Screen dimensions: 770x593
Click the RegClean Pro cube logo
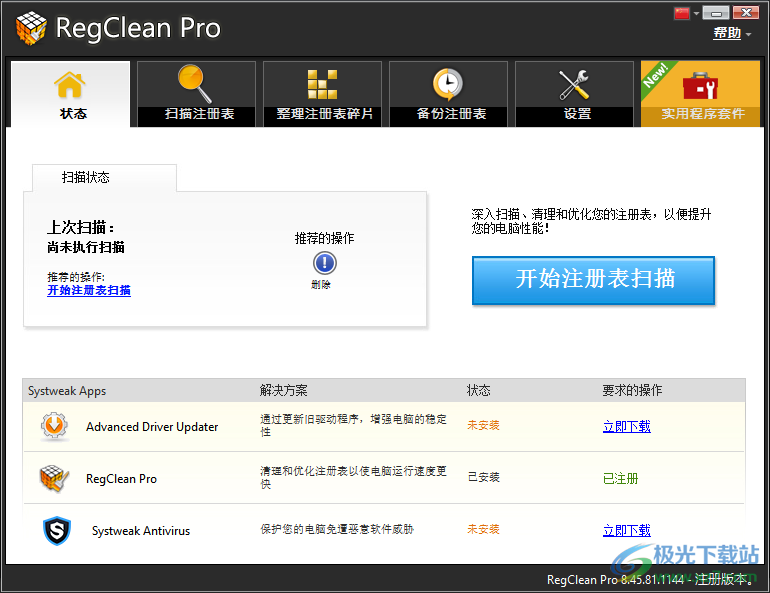click(31, 28)
